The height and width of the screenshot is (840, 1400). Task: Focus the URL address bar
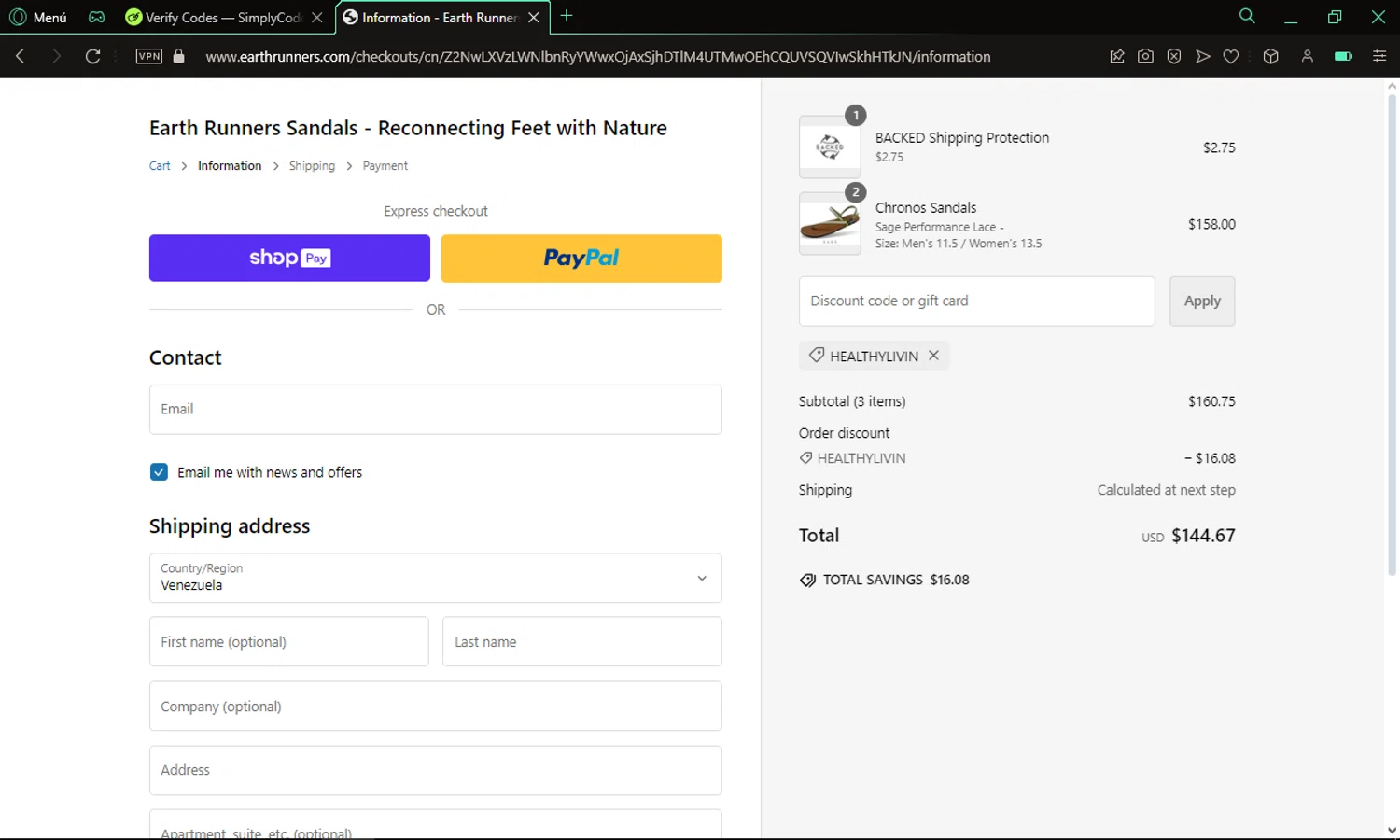[598, 56]
